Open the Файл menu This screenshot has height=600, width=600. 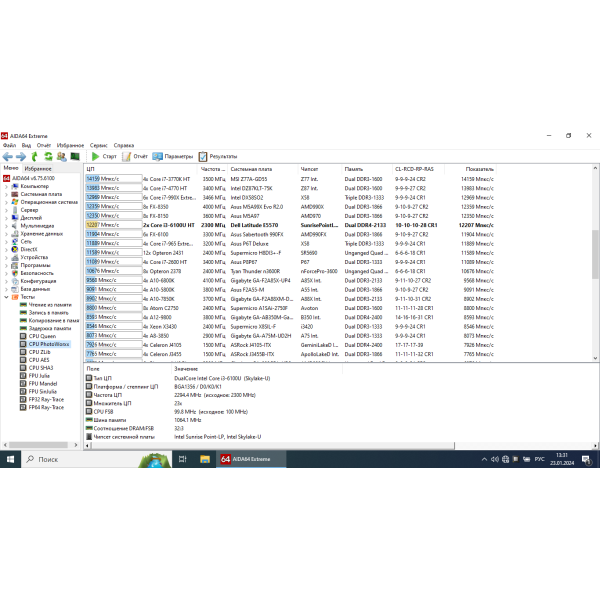9,145
